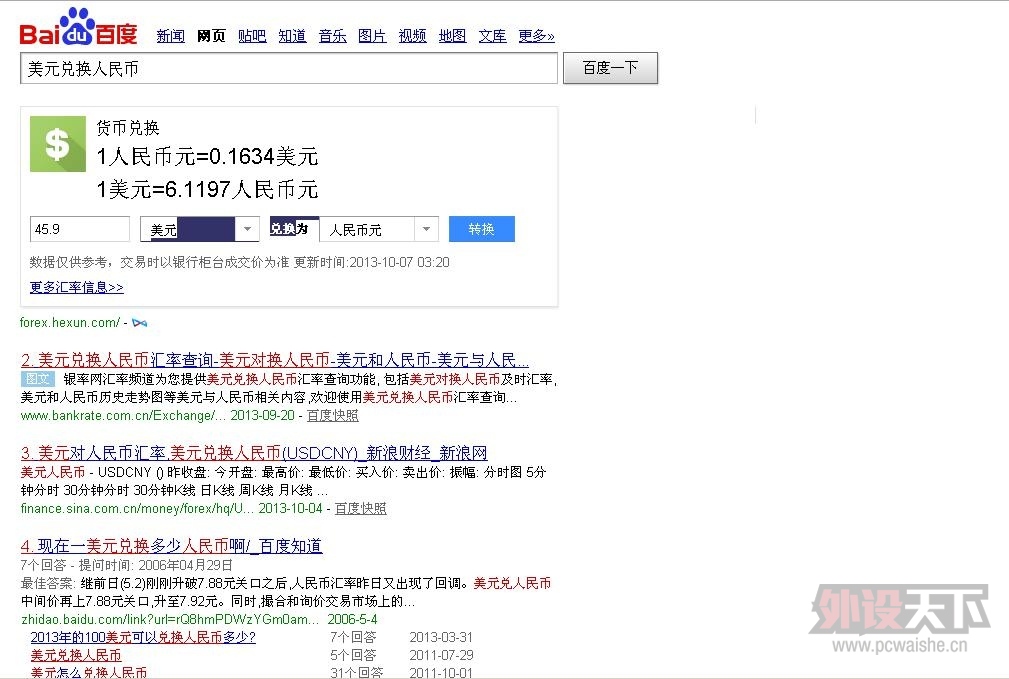
Task: Click the small icon after forex.hexun.com
Action: tap(140, 323)
